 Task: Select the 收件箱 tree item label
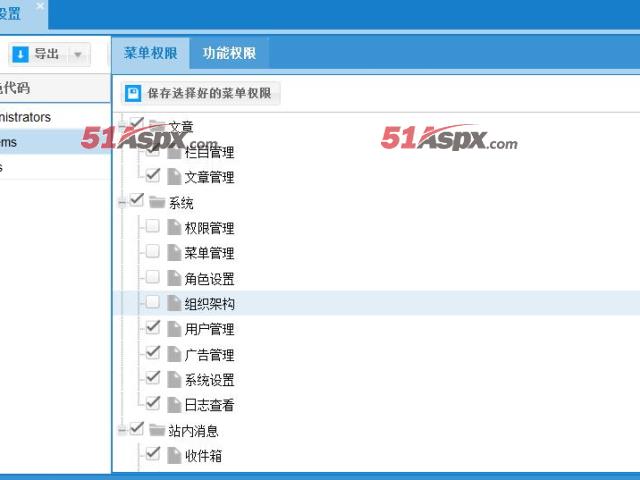click(x=203, y=456)
